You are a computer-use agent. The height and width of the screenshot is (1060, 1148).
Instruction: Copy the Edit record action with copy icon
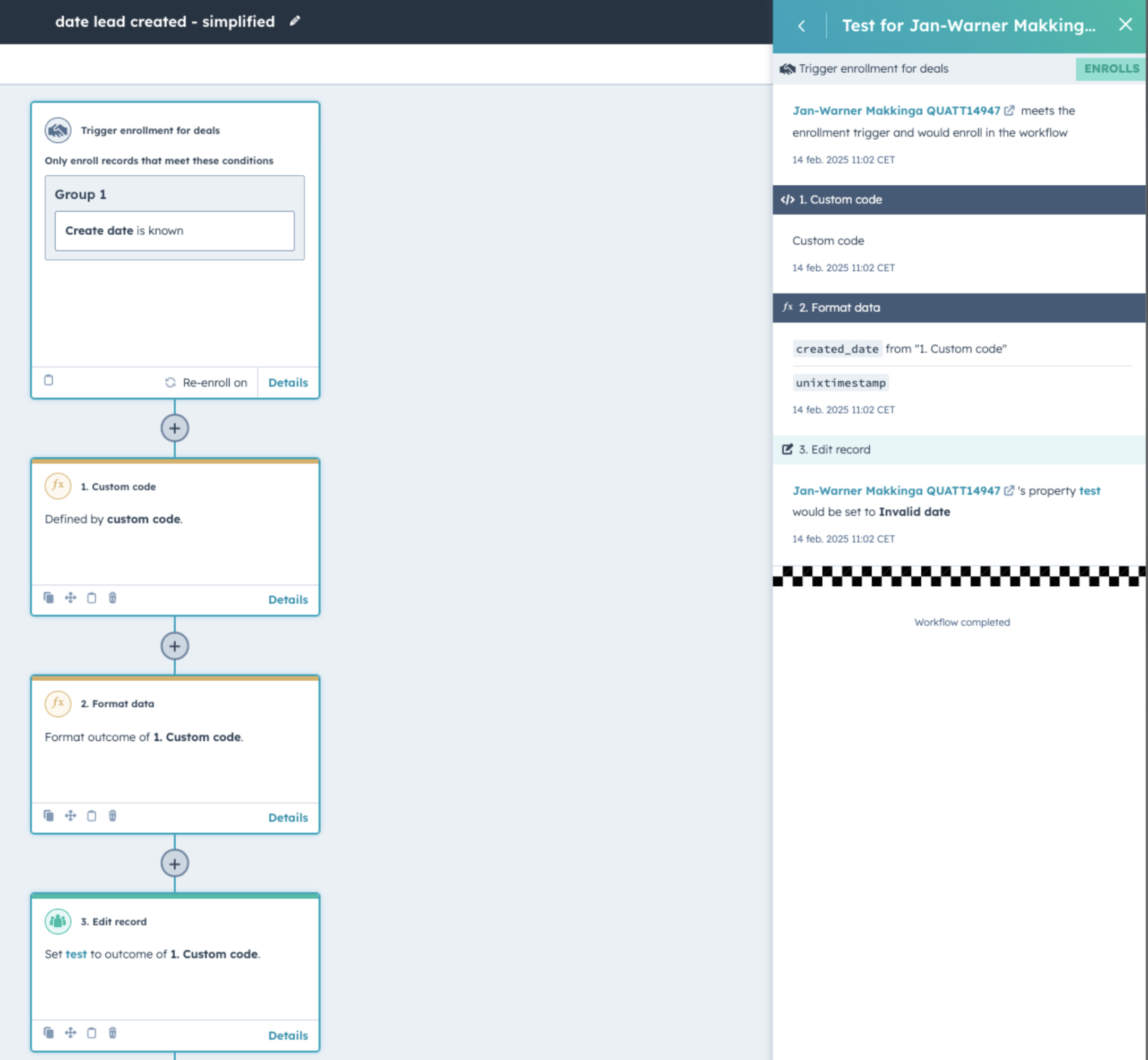49,1033
